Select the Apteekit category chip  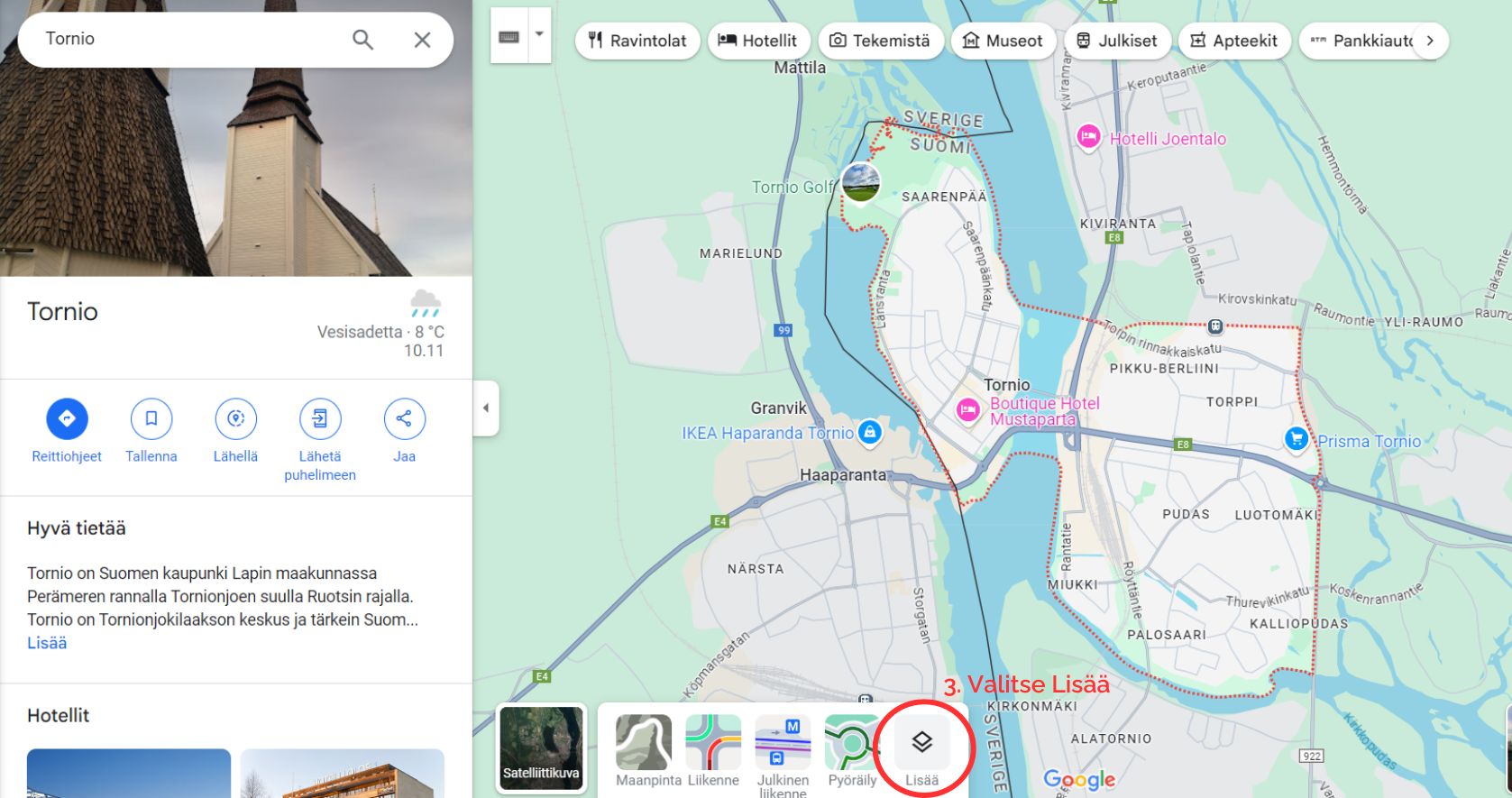(x=1234, y=41)
